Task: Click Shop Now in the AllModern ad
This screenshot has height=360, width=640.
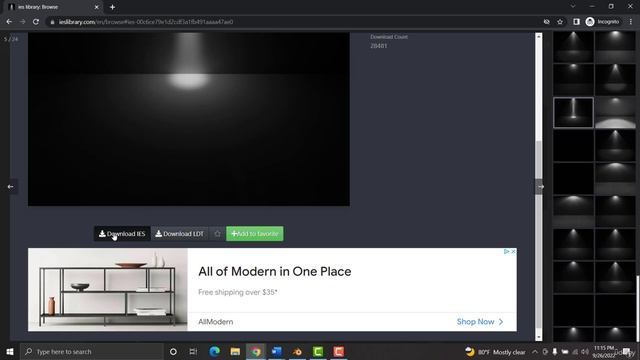Action: click(x=480, y=322)
